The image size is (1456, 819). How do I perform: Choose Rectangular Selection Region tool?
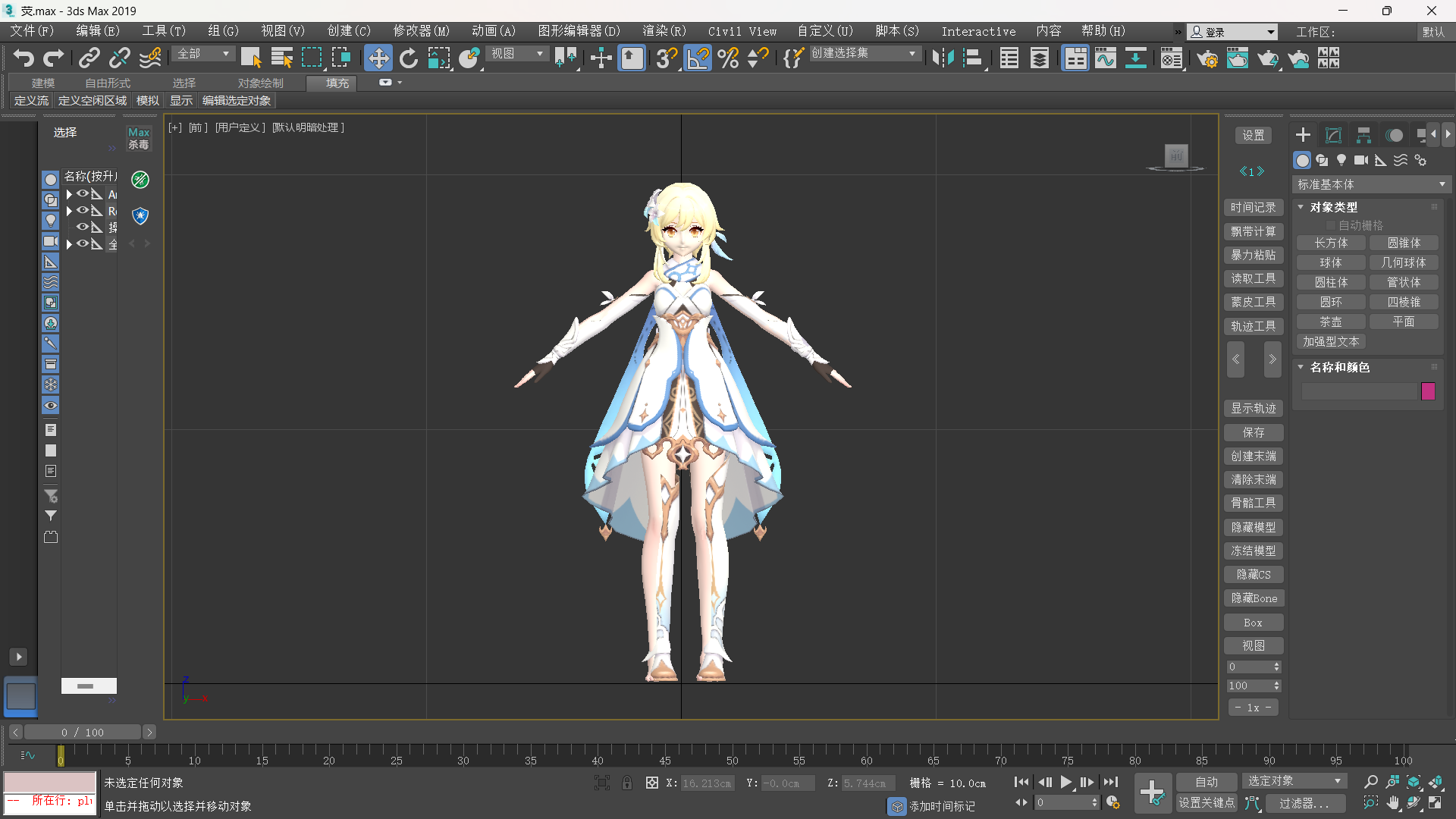312,58
